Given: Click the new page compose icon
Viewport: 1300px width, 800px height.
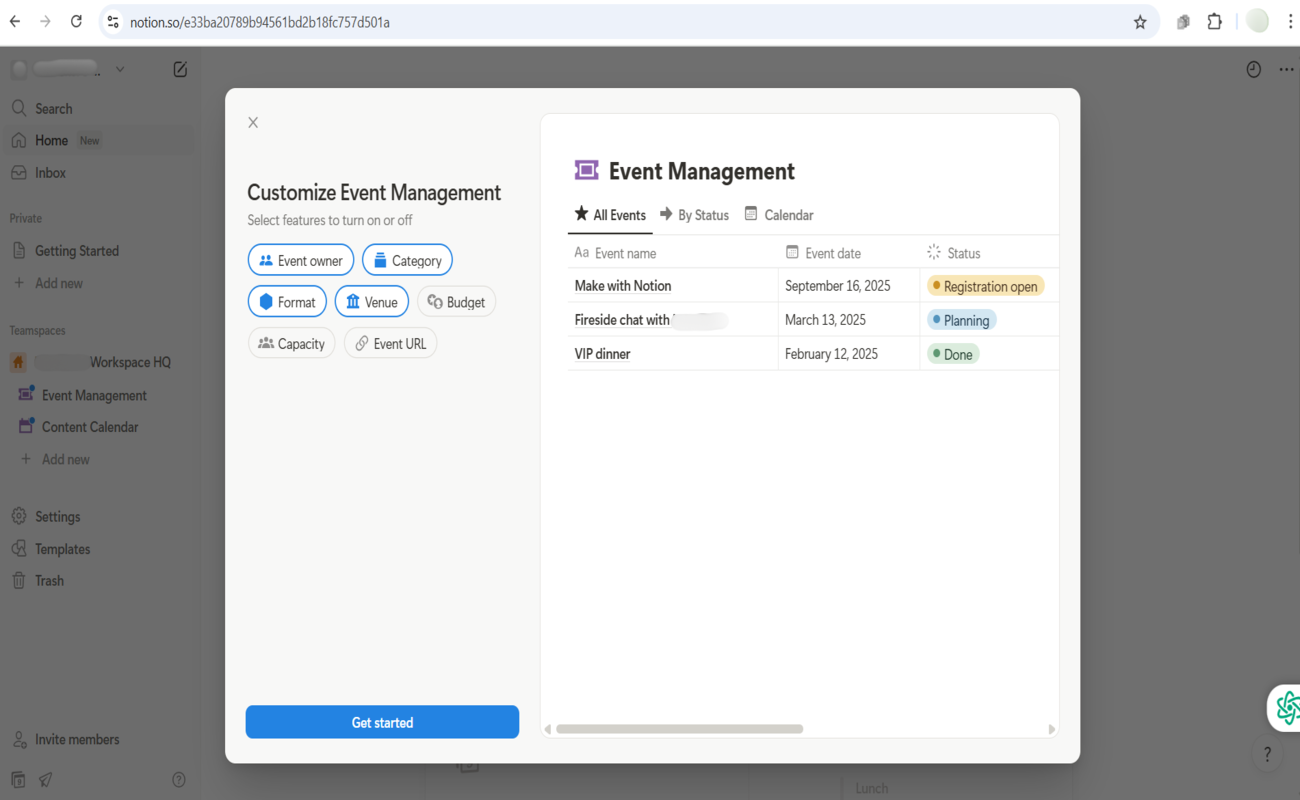Looking at the screenshot, I should click(x=180, y=69).
